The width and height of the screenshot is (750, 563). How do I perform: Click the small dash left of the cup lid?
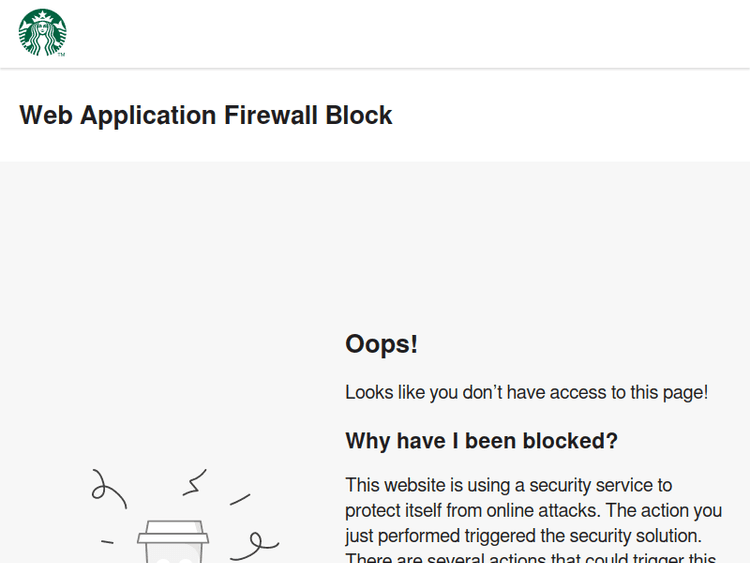click(107, 542)
